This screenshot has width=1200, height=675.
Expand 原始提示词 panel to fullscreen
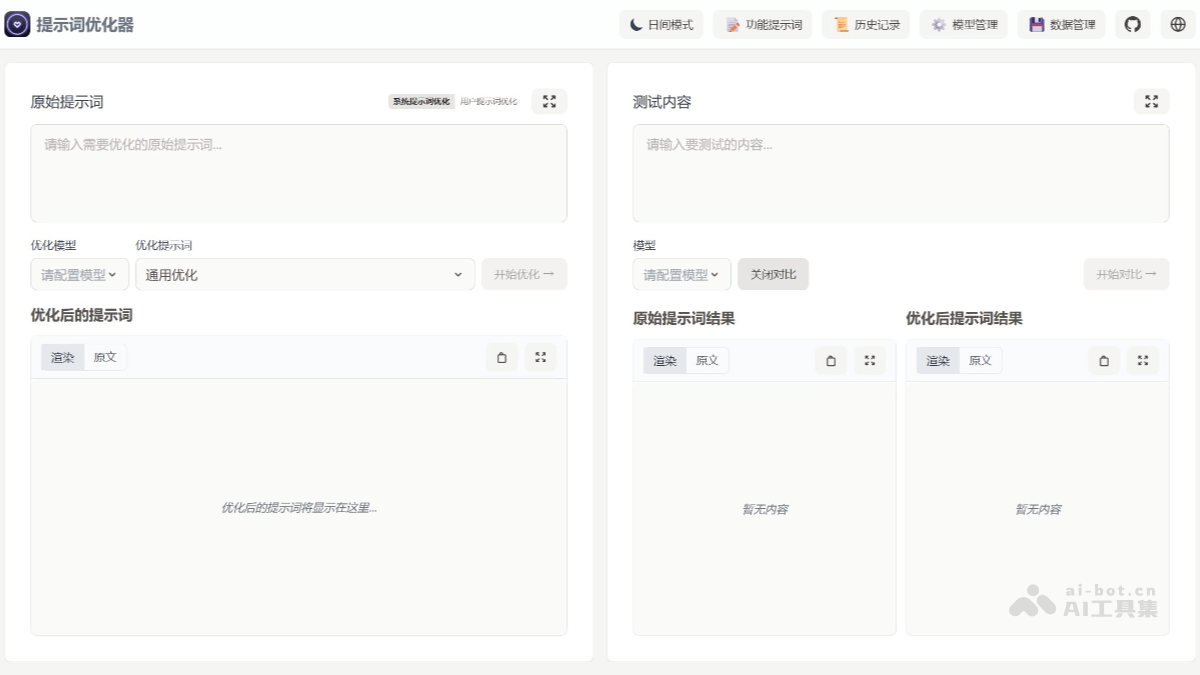pos(548,101)
